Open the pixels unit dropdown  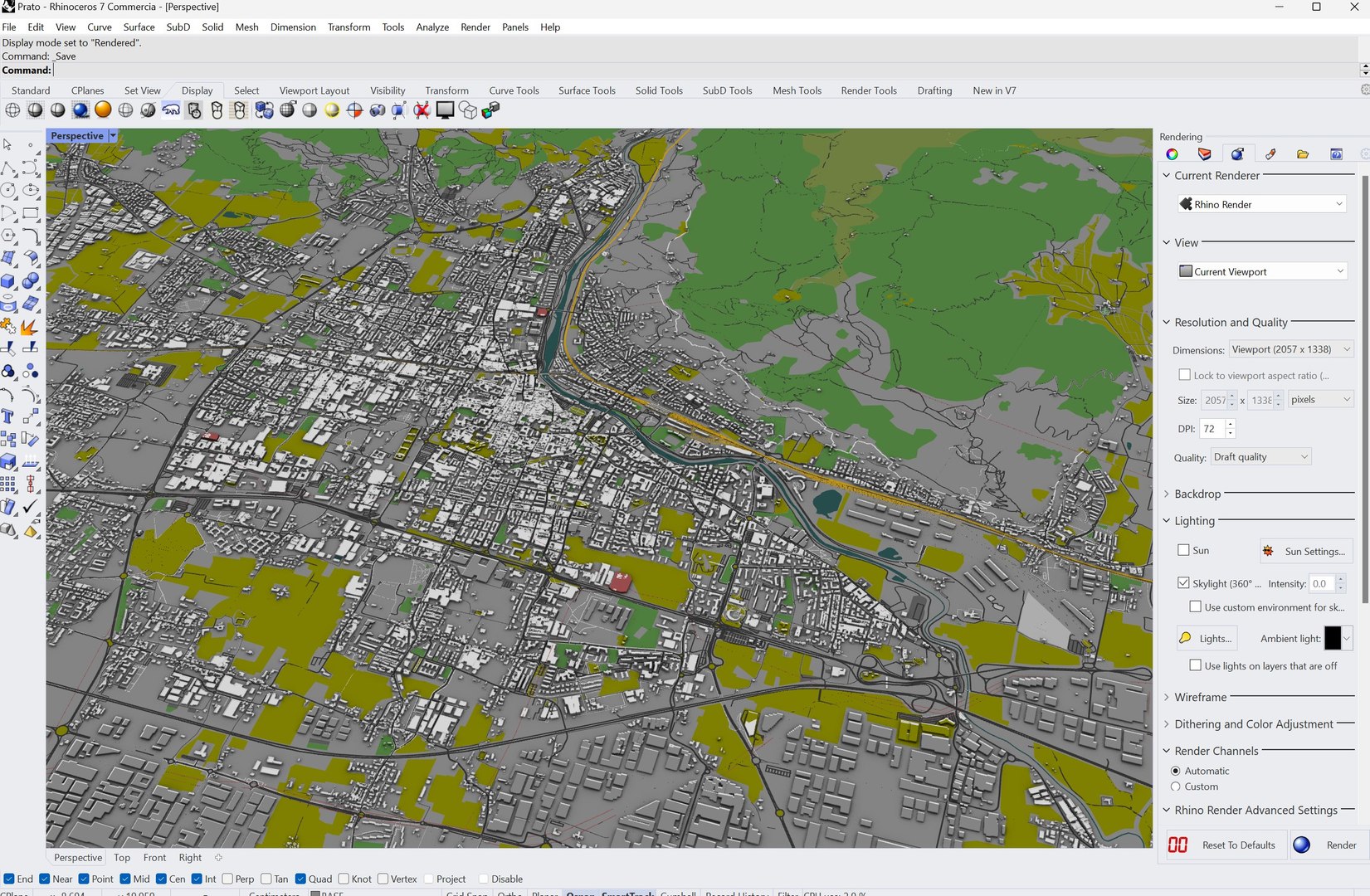(x=1320, y=399)
